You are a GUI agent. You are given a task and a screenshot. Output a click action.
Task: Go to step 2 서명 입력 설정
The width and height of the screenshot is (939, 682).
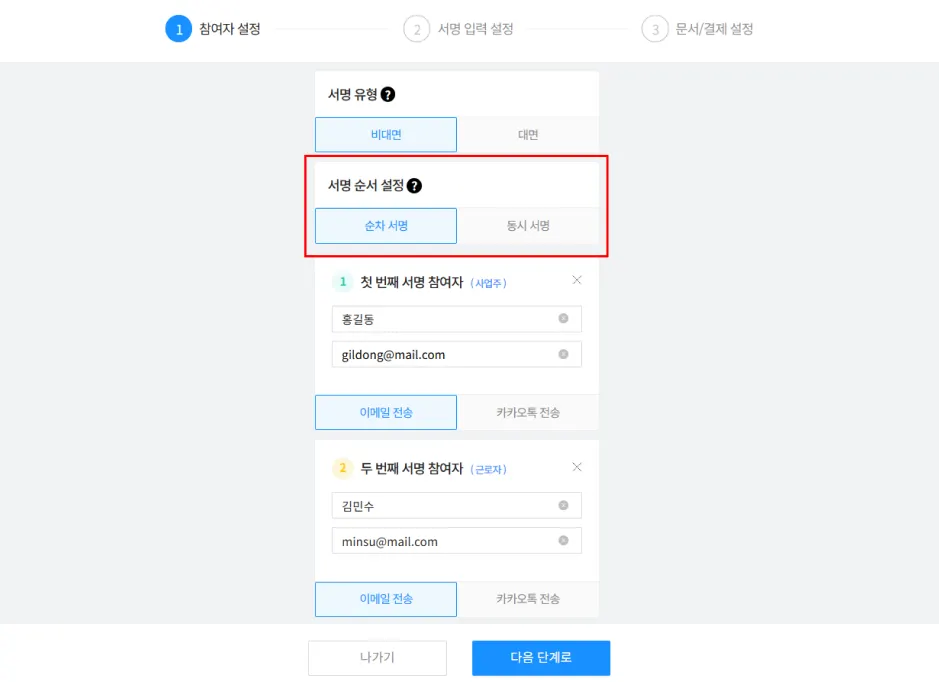point(459,29)
